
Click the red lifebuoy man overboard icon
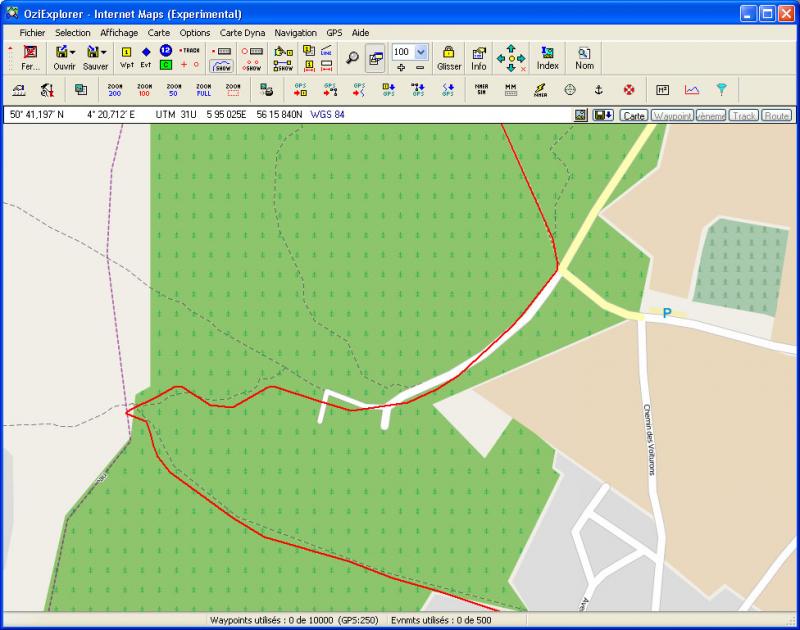pyautogui.click(x=629, y=90)
